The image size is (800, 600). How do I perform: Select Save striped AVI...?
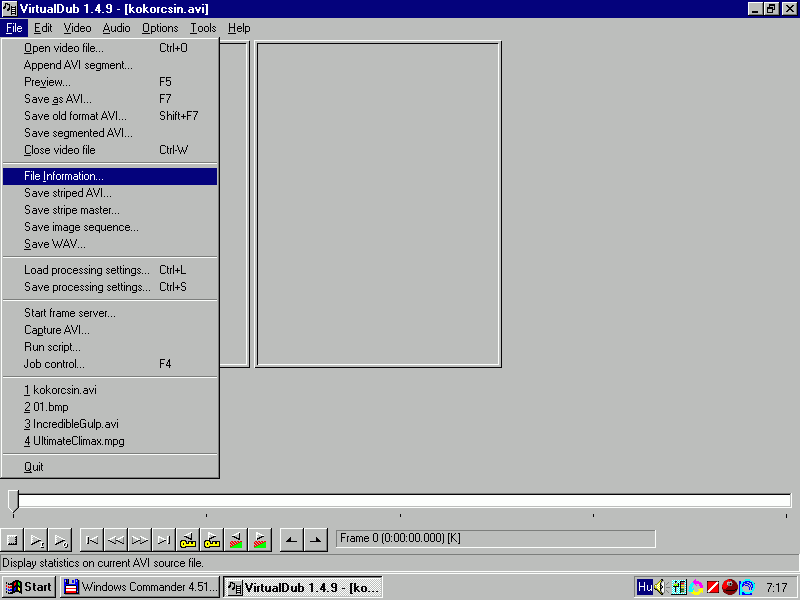[x=110, y=193]
